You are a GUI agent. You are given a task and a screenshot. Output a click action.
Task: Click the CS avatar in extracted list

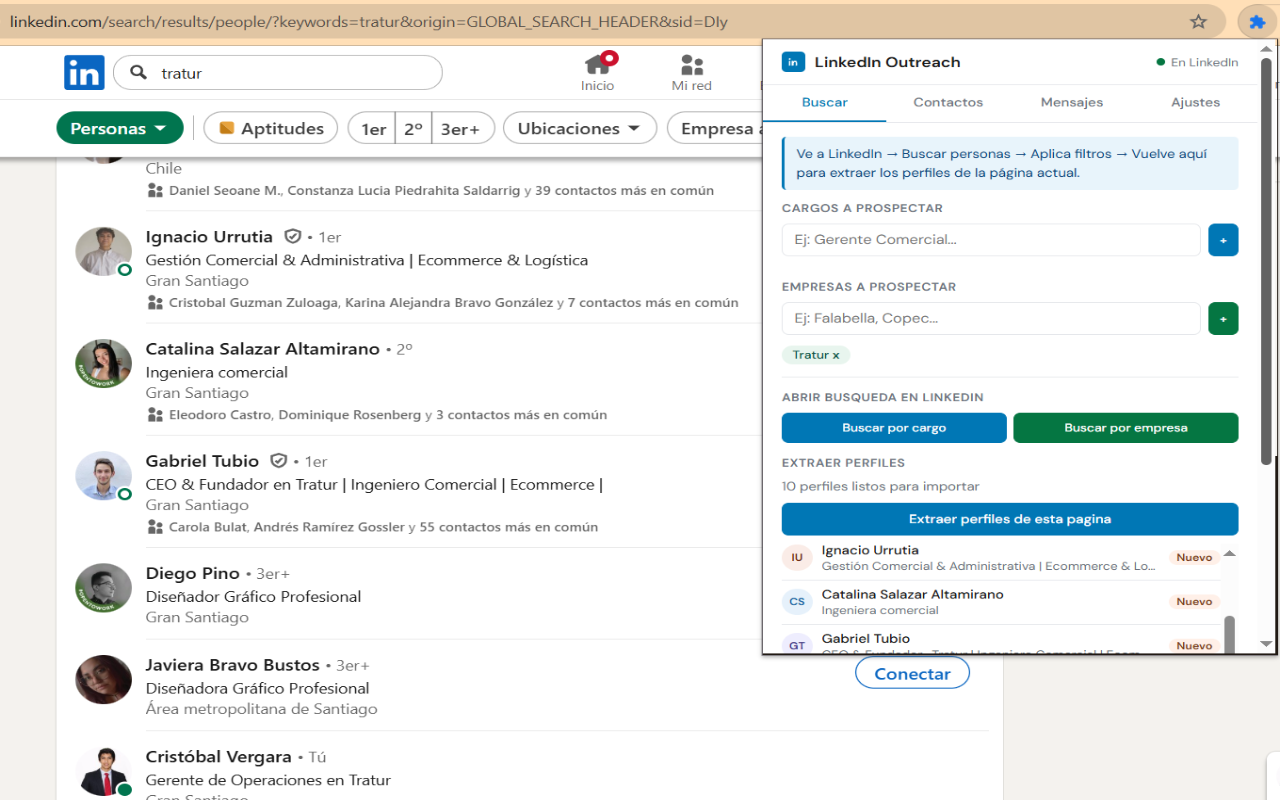coord(797,602)
